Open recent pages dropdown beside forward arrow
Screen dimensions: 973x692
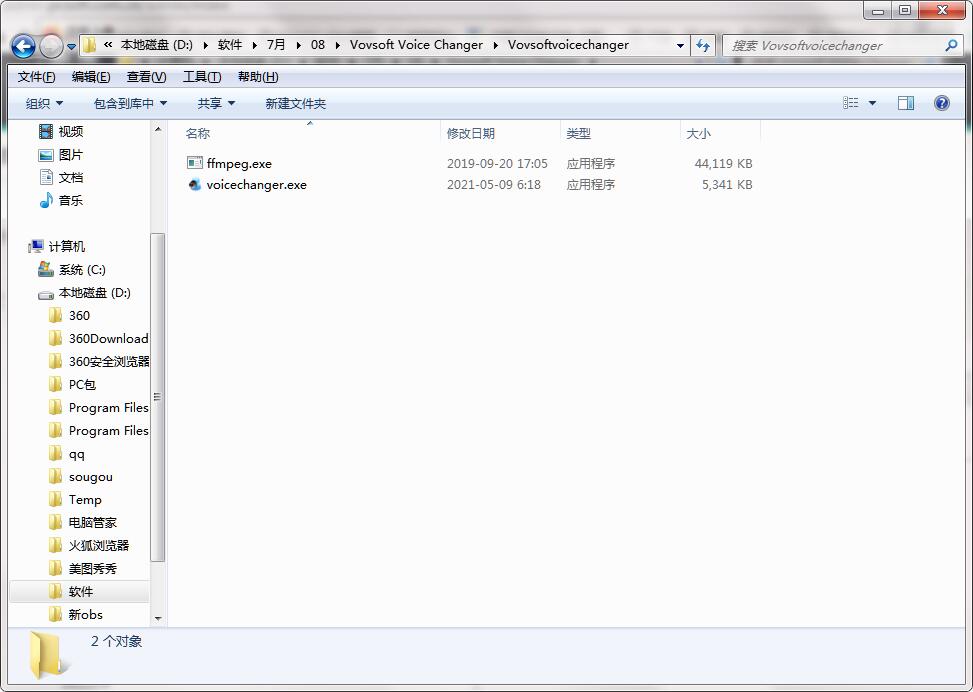click(x=71, y=47)
